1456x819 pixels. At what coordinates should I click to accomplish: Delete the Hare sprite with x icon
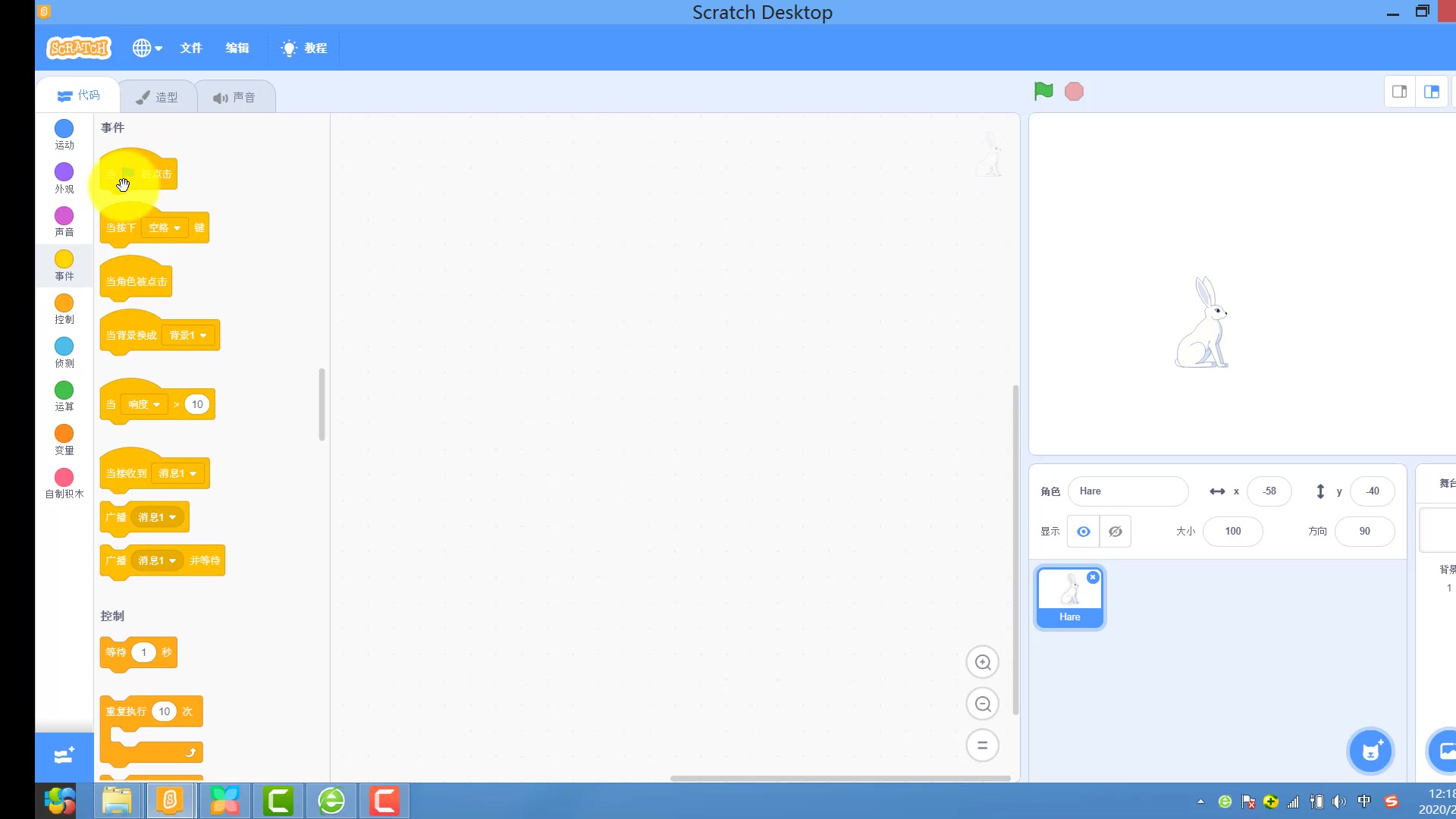[1093, 577]
